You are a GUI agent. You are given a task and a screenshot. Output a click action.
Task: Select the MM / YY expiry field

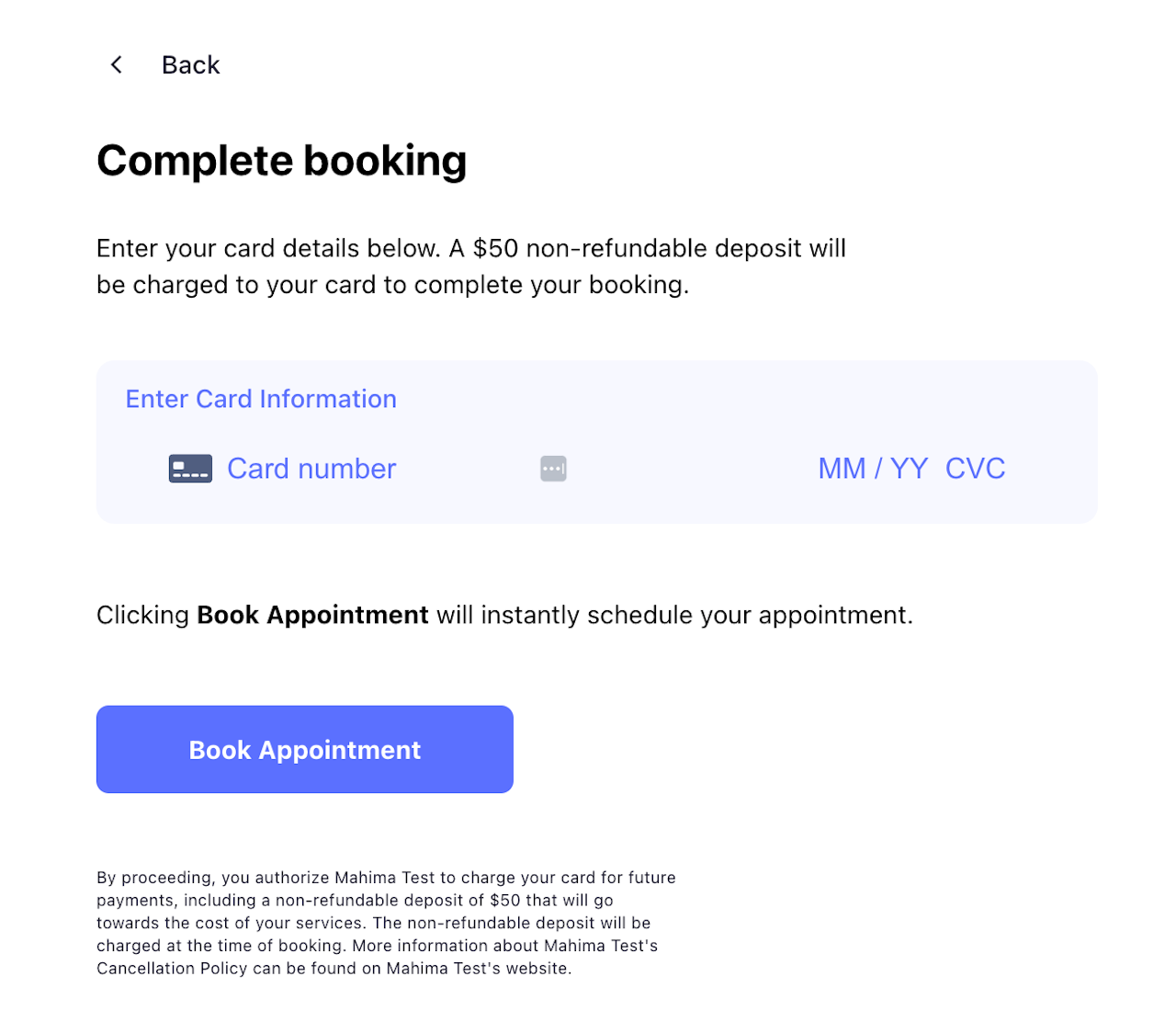[872, 469]
